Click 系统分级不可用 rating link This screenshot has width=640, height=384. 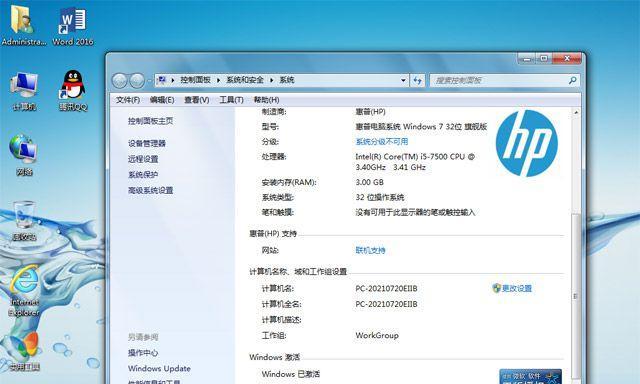382,142
